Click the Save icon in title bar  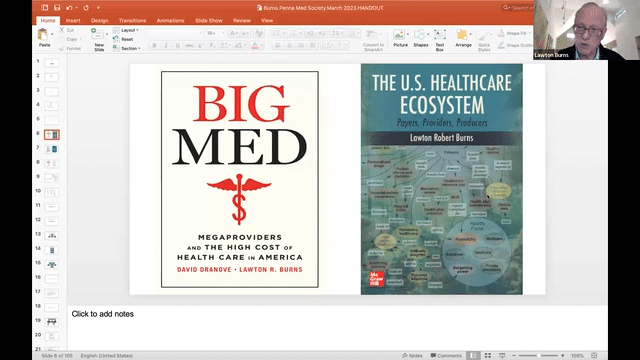(x=57, y=8)
